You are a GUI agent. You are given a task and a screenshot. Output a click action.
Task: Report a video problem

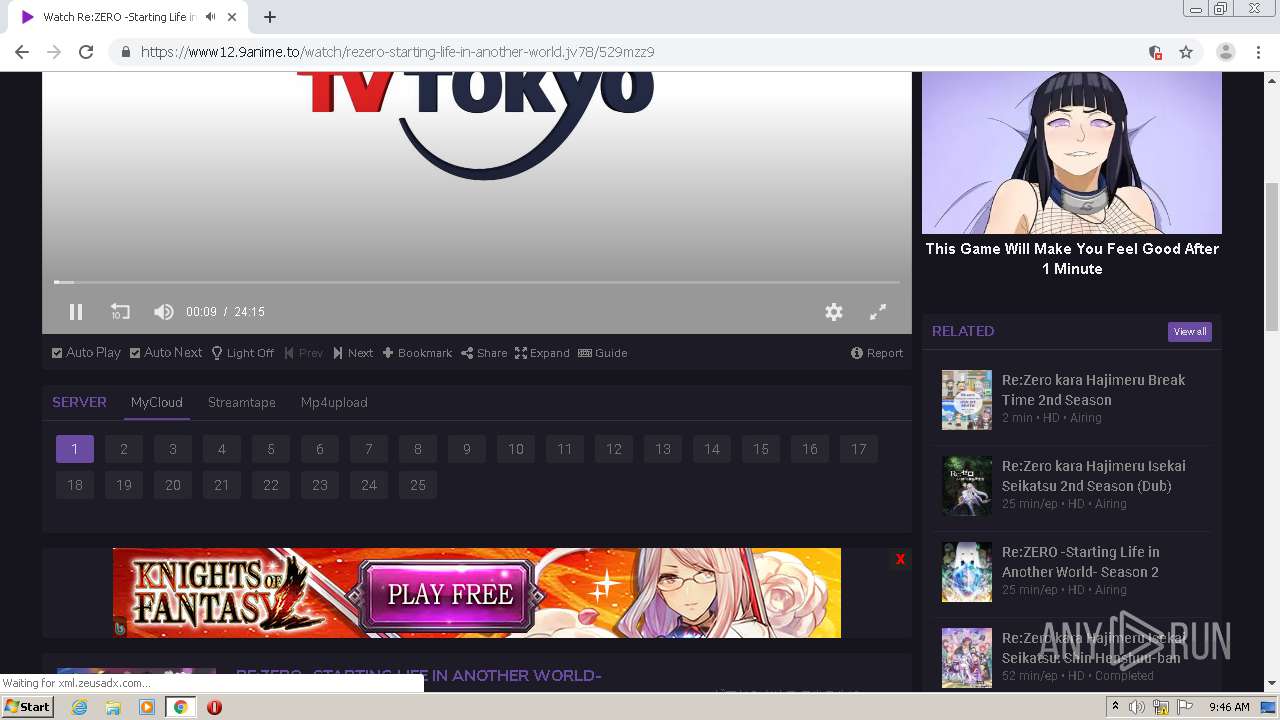point(877,353)
